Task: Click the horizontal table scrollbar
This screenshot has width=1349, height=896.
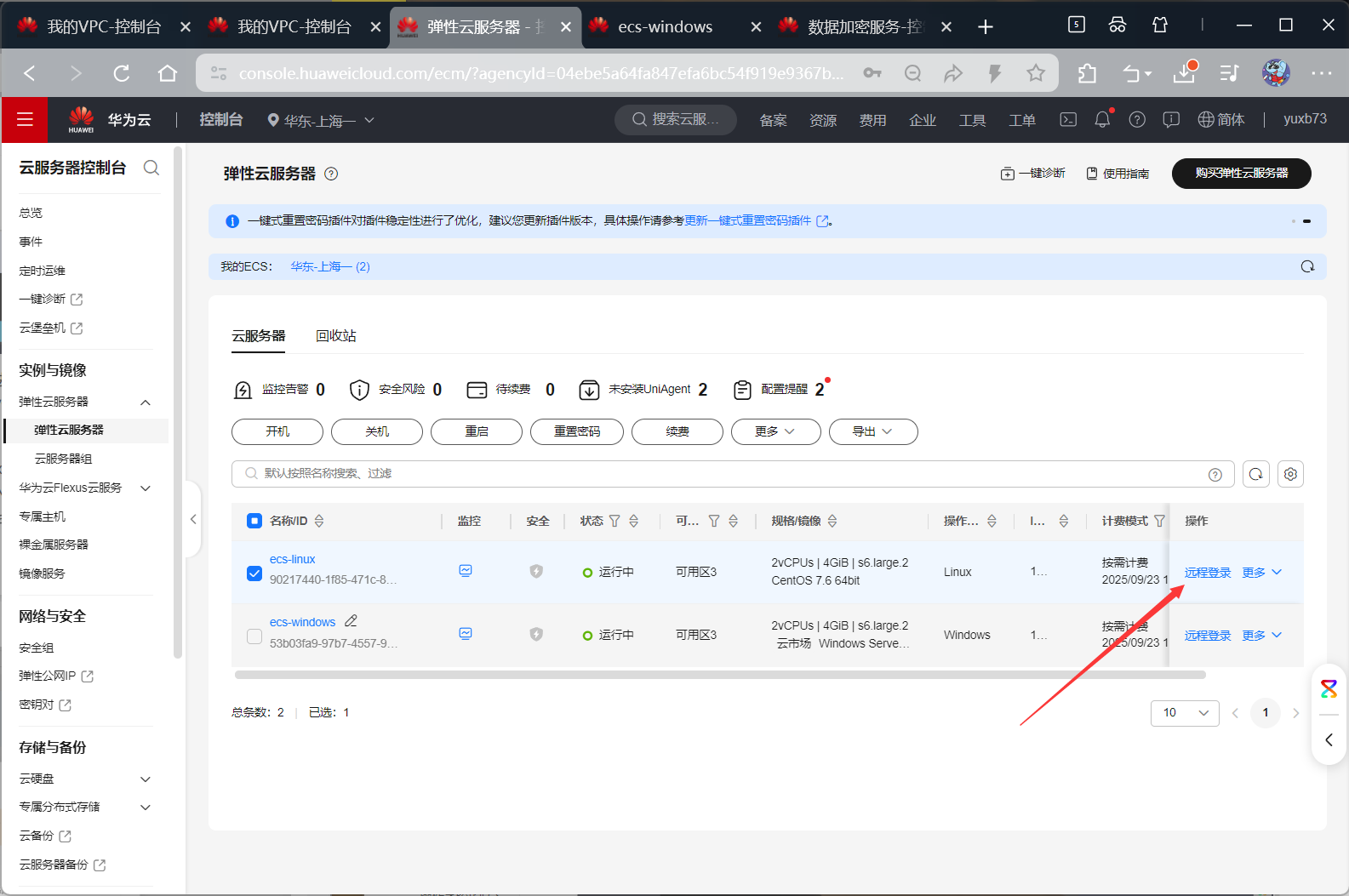Action: pos(720,675)
